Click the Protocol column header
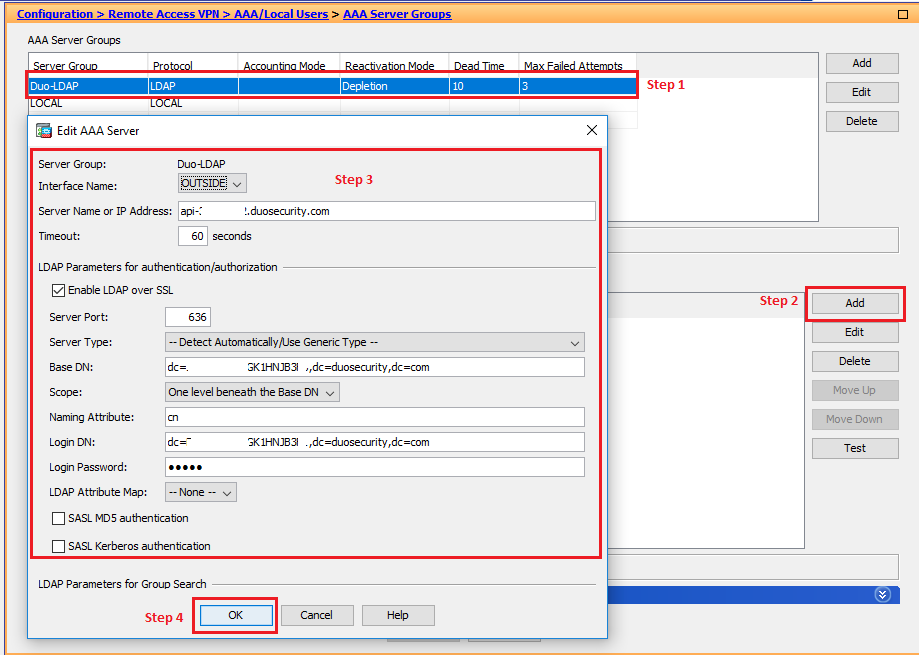Screen dimensions: 920x655 coord(193,66)
